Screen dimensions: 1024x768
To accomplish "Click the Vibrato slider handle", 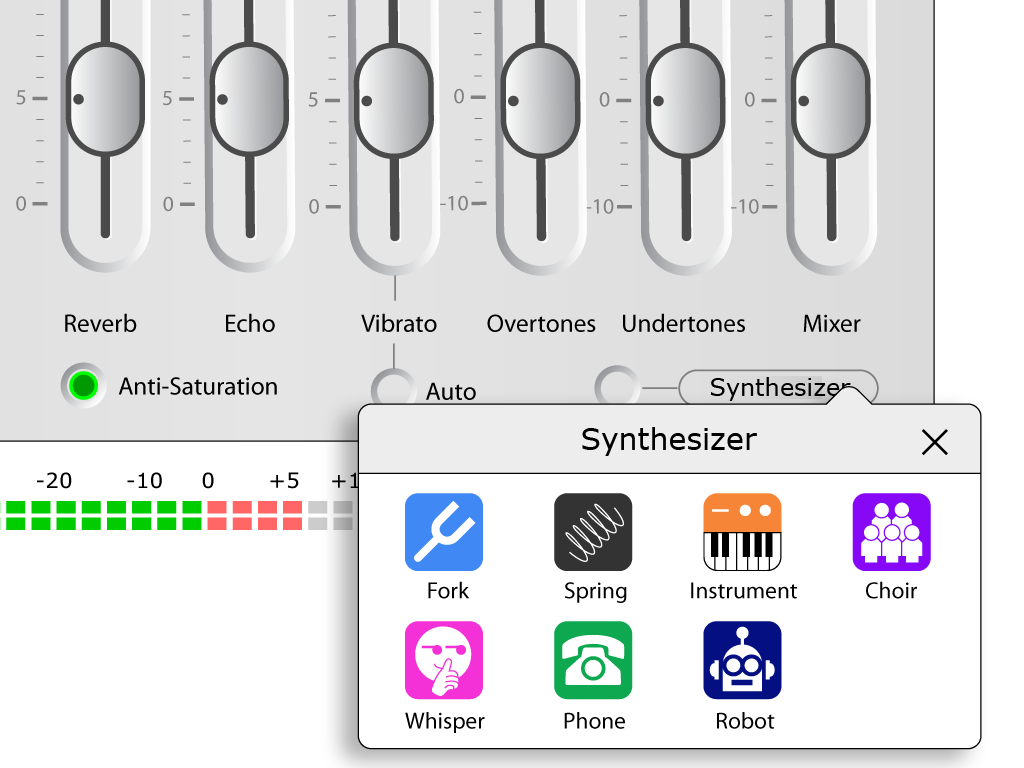I will coord(394,101).
